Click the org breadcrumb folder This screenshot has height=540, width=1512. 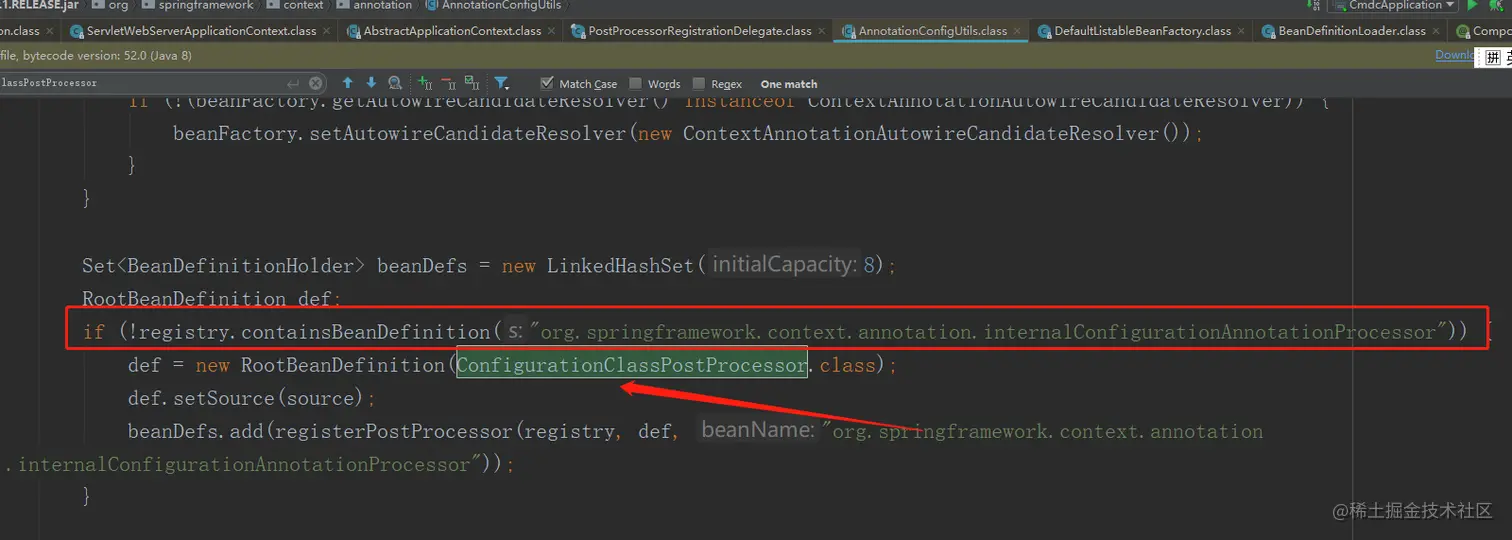pyautogui.click(x=110, y=5)
